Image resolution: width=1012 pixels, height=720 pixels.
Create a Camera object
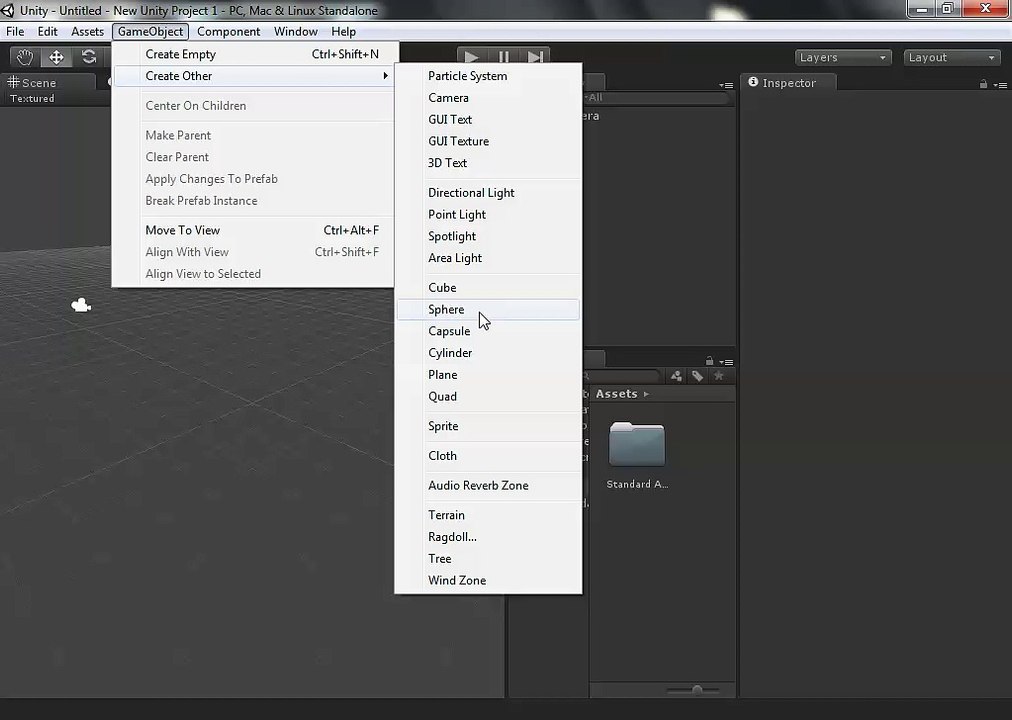click(488, 98)
